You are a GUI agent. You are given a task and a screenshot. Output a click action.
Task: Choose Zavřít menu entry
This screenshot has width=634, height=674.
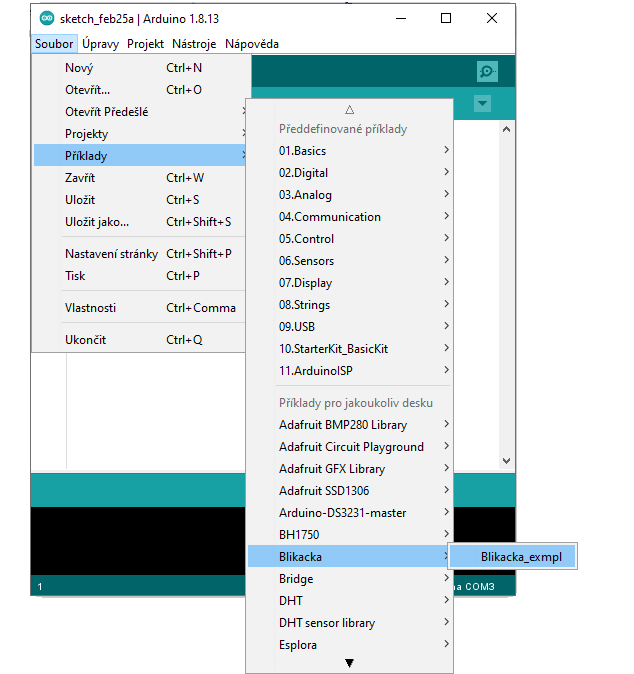139,178
